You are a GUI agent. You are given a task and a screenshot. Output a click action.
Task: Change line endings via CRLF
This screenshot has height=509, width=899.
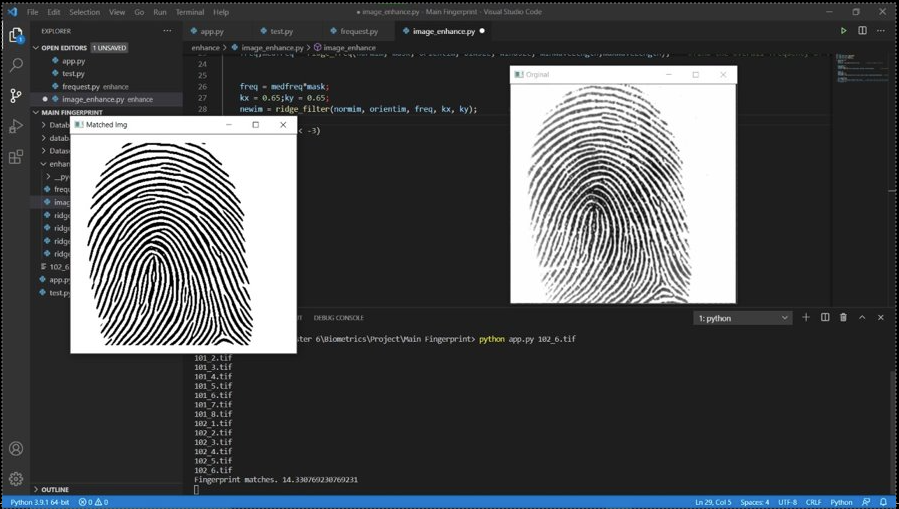click(x=814, y=502)
